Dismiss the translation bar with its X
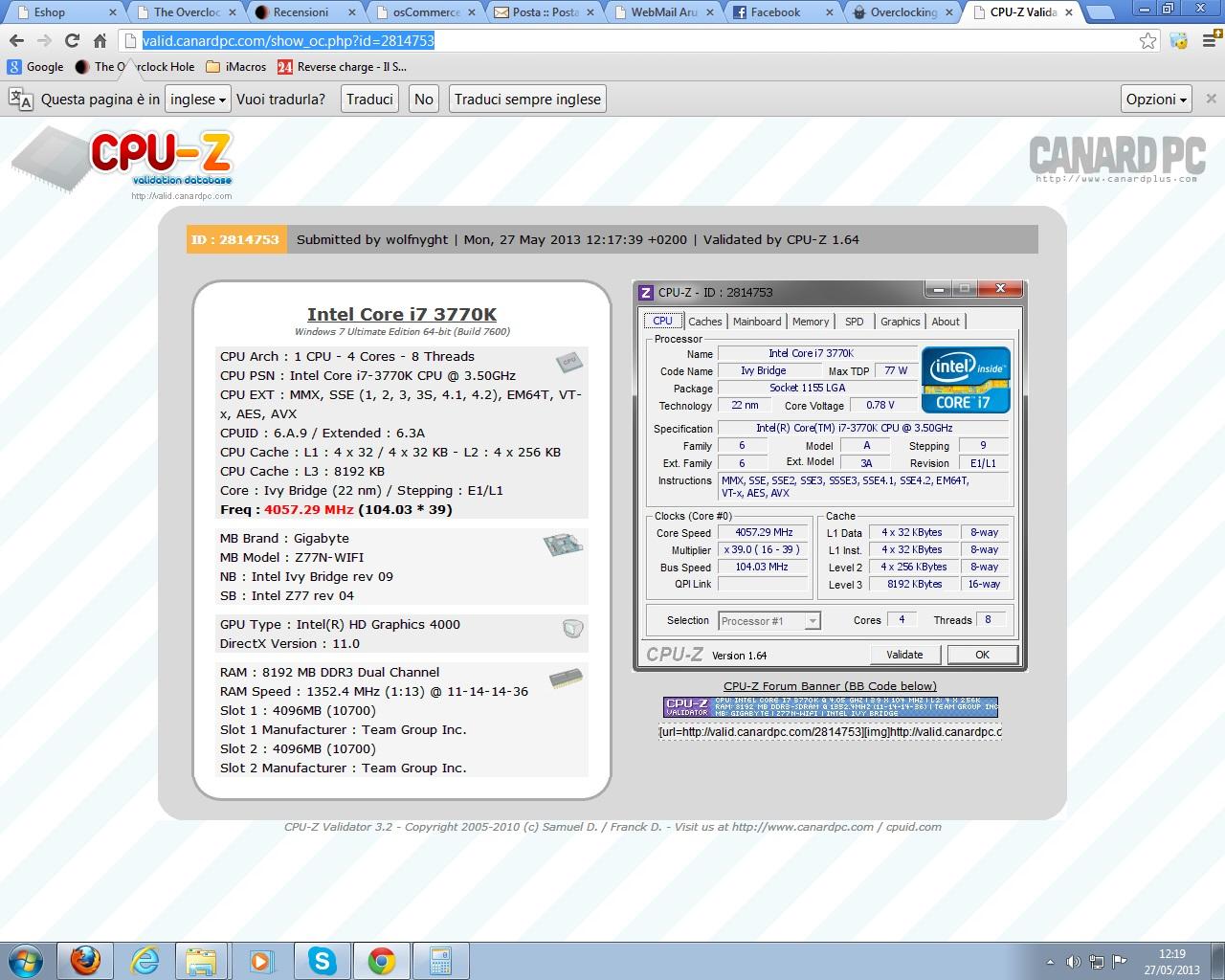The height and width of the screenshot is (980, 1225). point(1211,99)
